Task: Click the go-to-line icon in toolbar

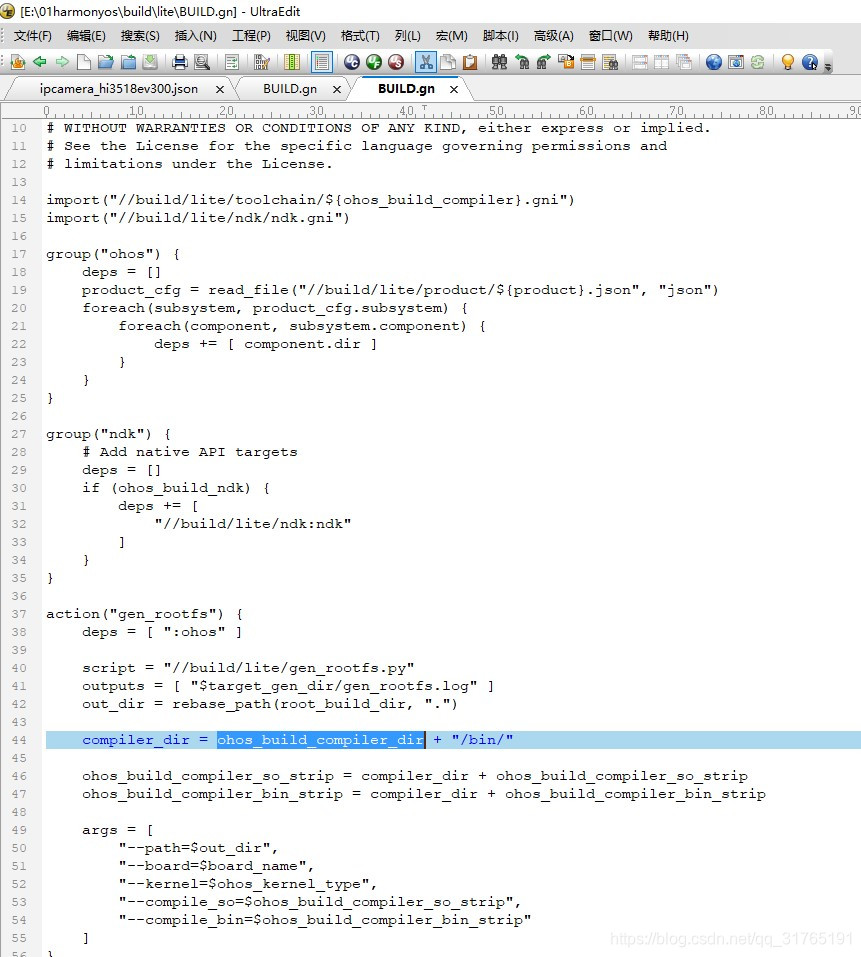Action: [588, 62]
